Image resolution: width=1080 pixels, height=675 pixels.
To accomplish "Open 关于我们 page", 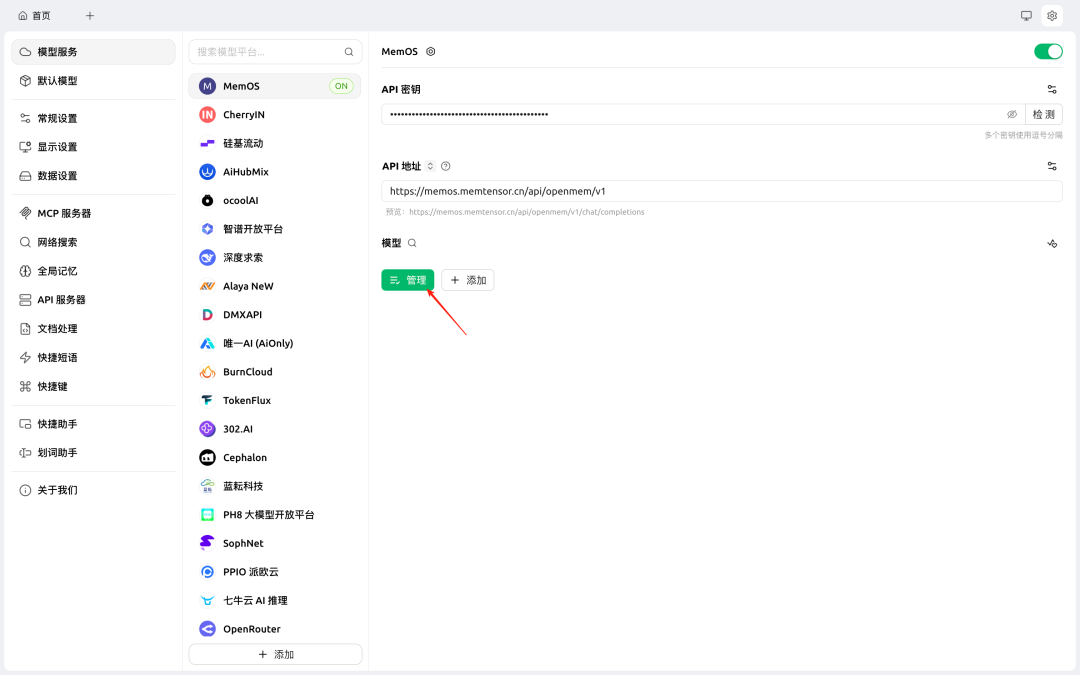I will click(x=94, y=490).
